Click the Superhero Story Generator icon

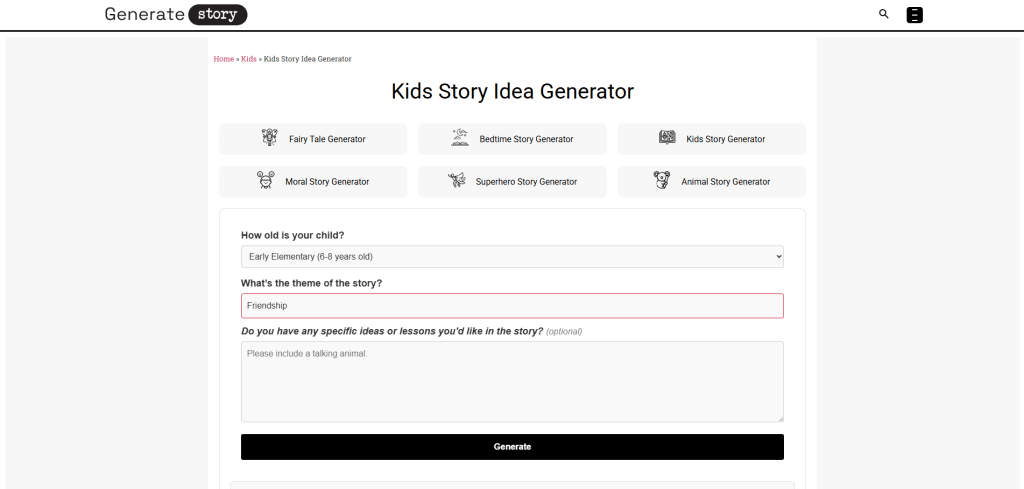tap(458, 181)
